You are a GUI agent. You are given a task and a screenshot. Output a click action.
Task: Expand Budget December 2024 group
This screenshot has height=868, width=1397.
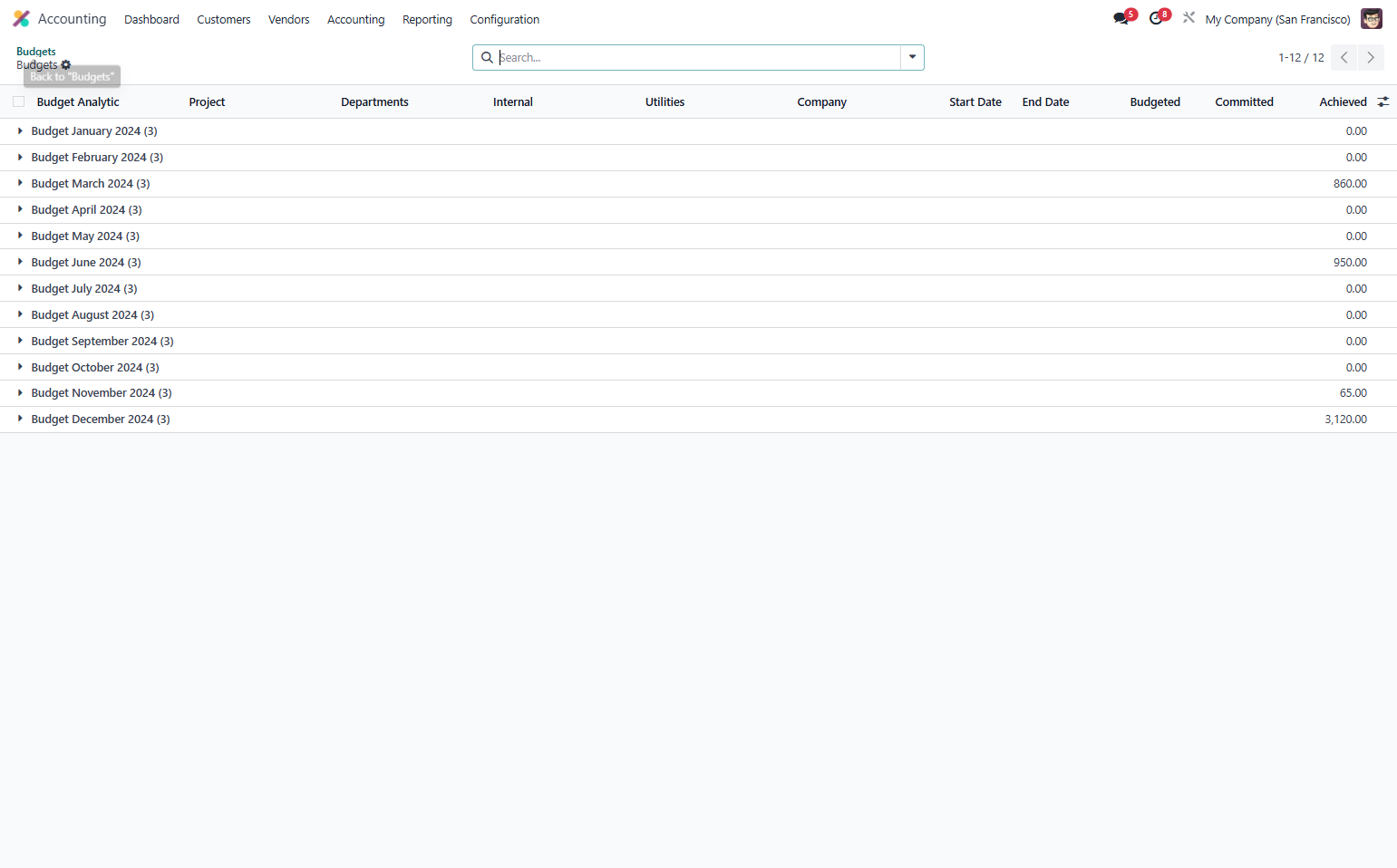[x=101, y=420]
